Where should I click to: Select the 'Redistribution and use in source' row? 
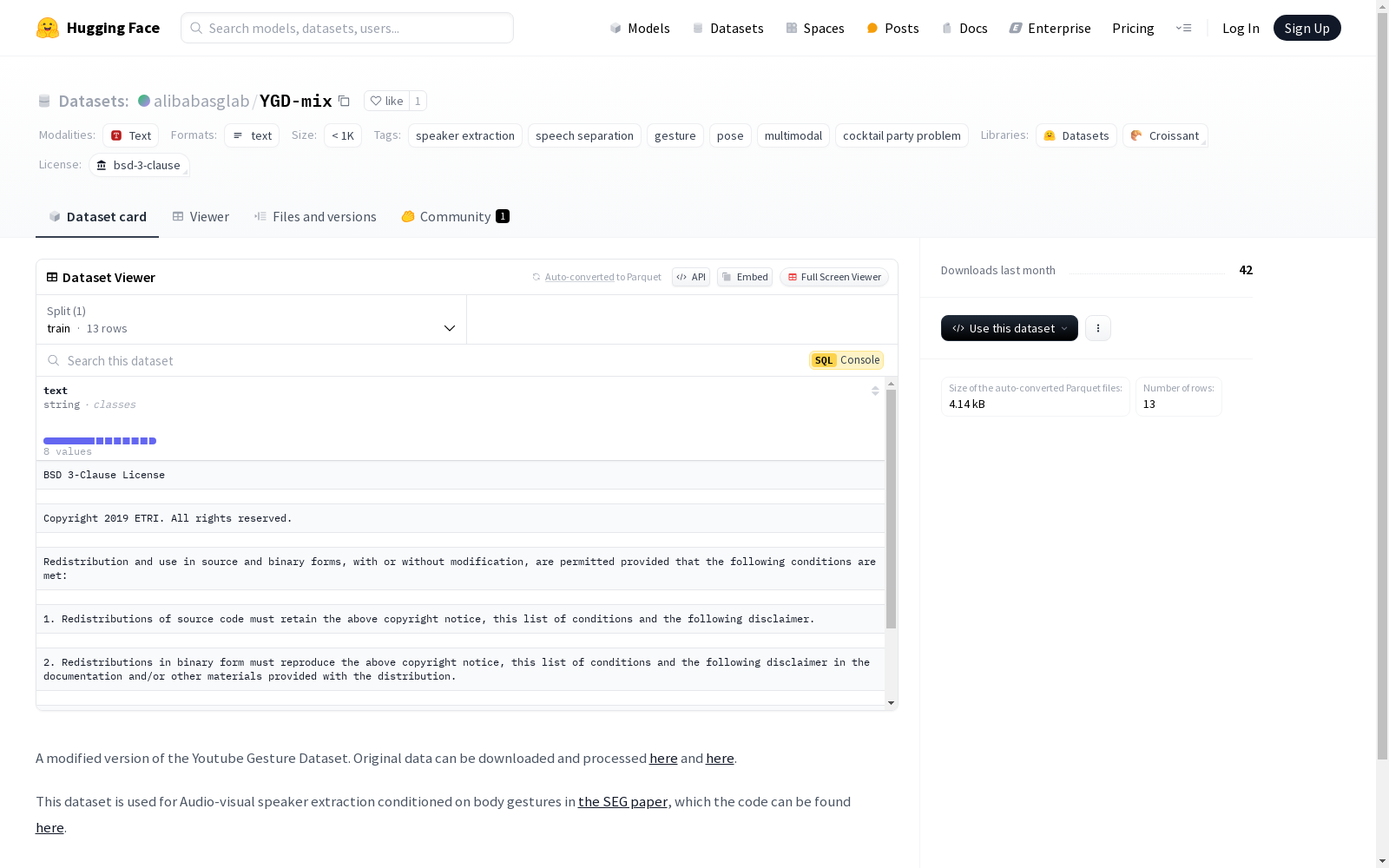(461, 569)
